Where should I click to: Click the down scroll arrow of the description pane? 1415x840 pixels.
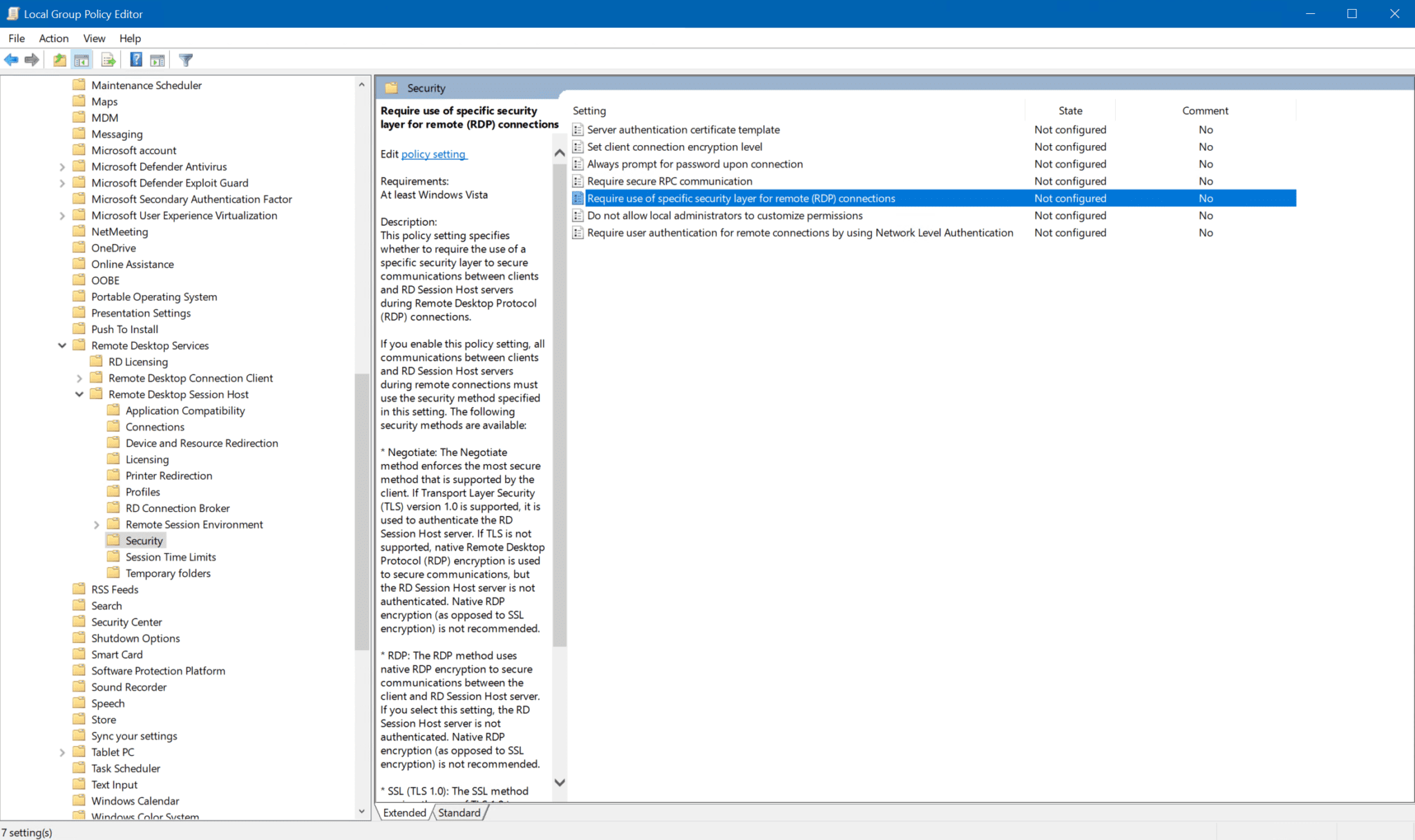(x=560, y=783)
